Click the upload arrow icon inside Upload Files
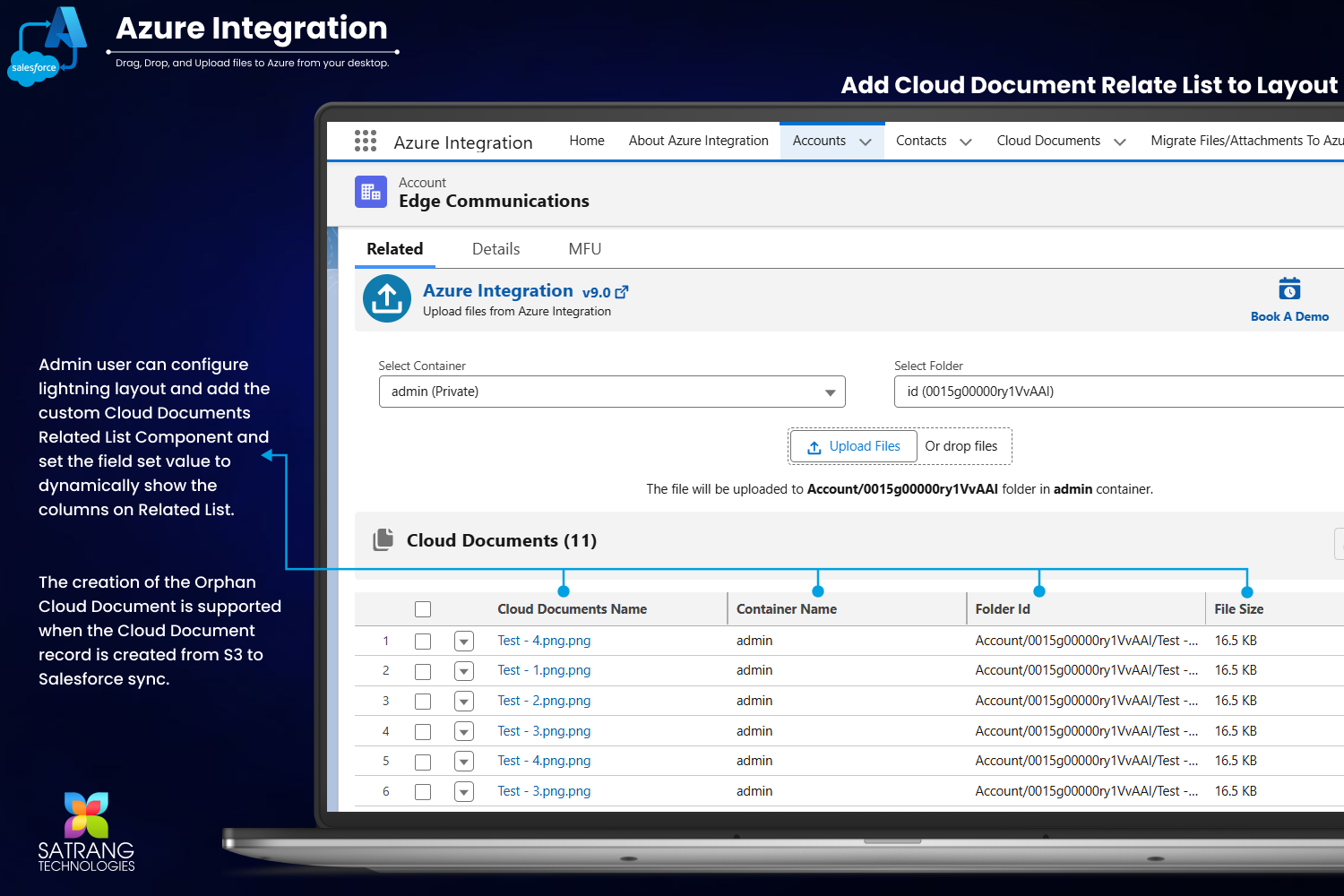 click(816, 446)
